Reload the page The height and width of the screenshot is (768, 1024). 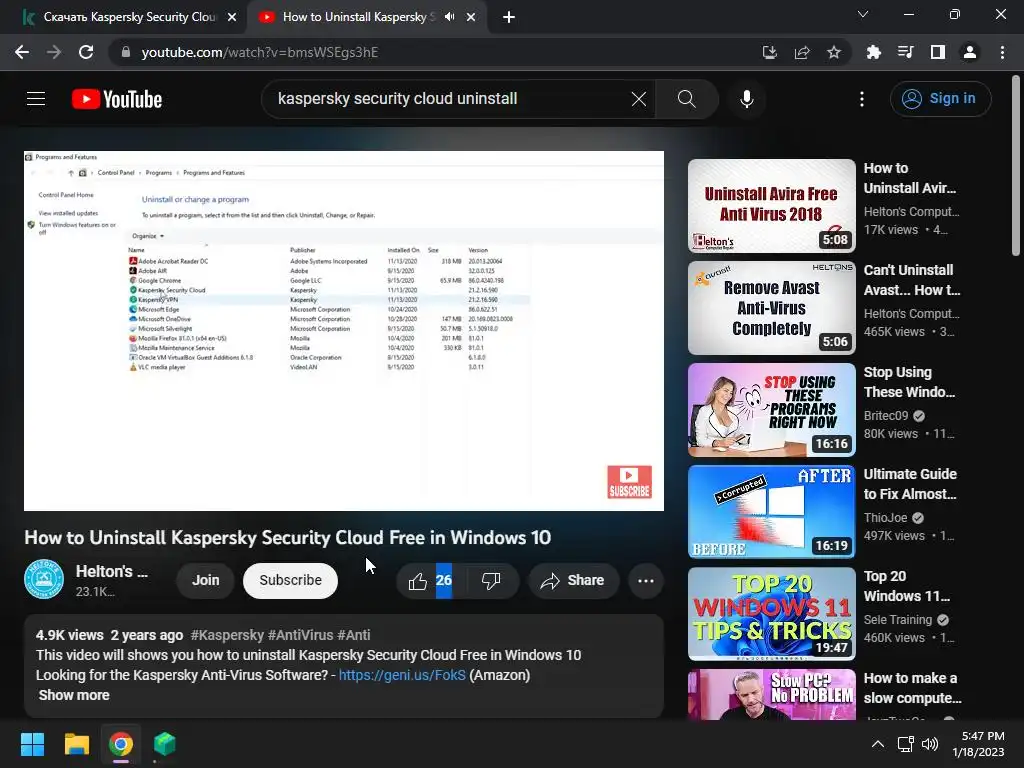coord(86,52)
